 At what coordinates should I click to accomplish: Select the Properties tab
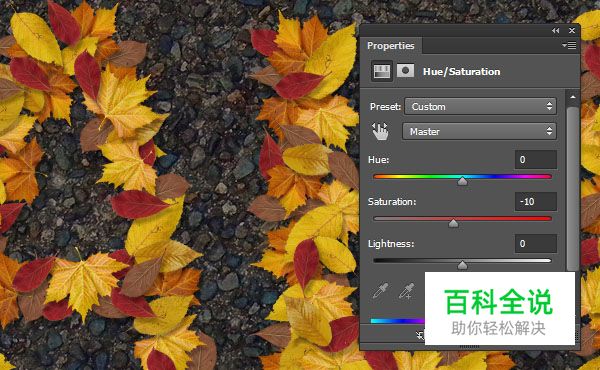pyautogui.click(x=391, y=46)
